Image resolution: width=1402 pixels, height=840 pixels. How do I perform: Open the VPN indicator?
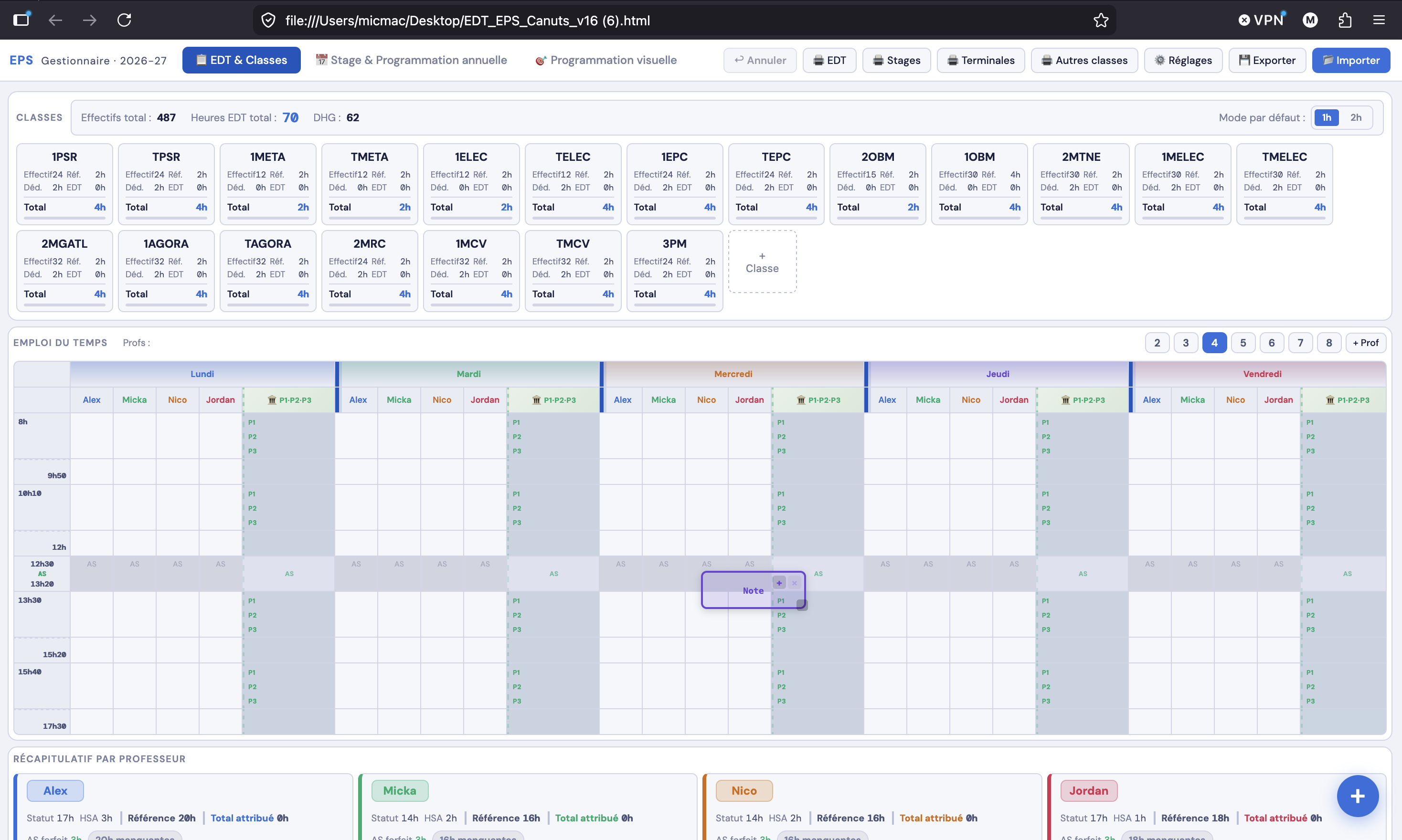coord(1261,21)
